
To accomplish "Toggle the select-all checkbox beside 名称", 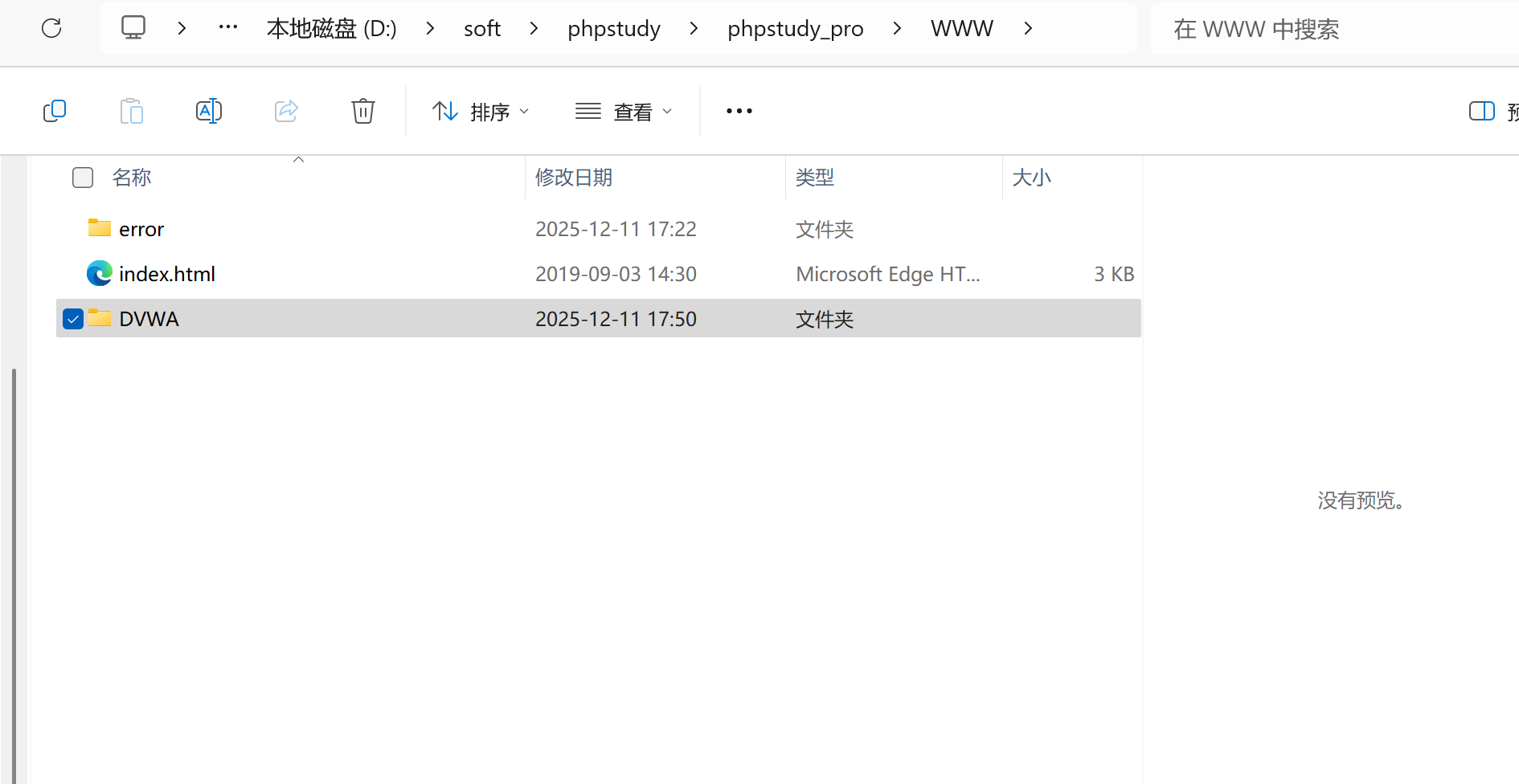I will click(x=83, y=178).
